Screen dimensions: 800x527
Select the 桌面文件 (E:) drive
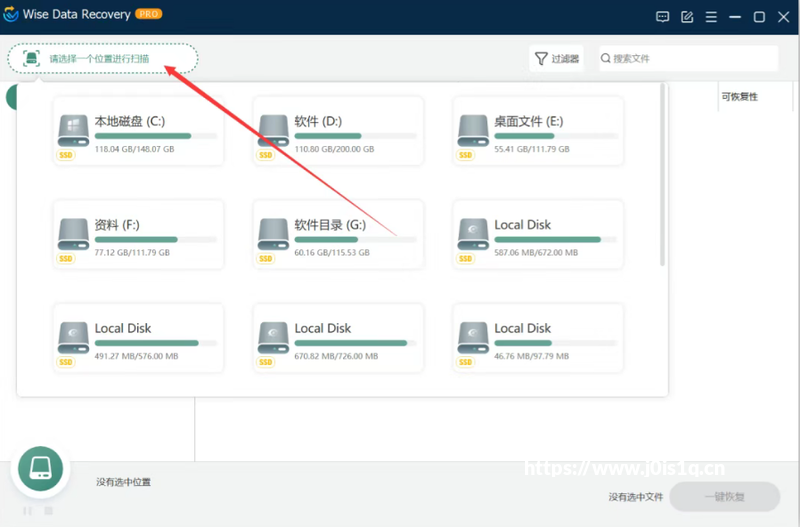coord(538,131)
